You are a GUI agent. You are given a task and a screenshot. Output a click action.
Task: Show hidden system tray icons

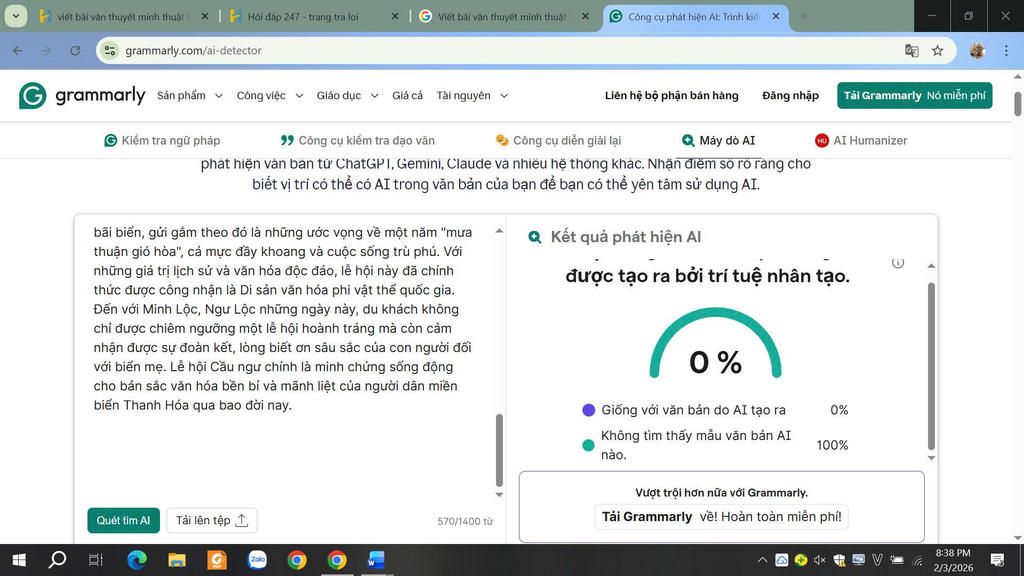pos(762,560)
